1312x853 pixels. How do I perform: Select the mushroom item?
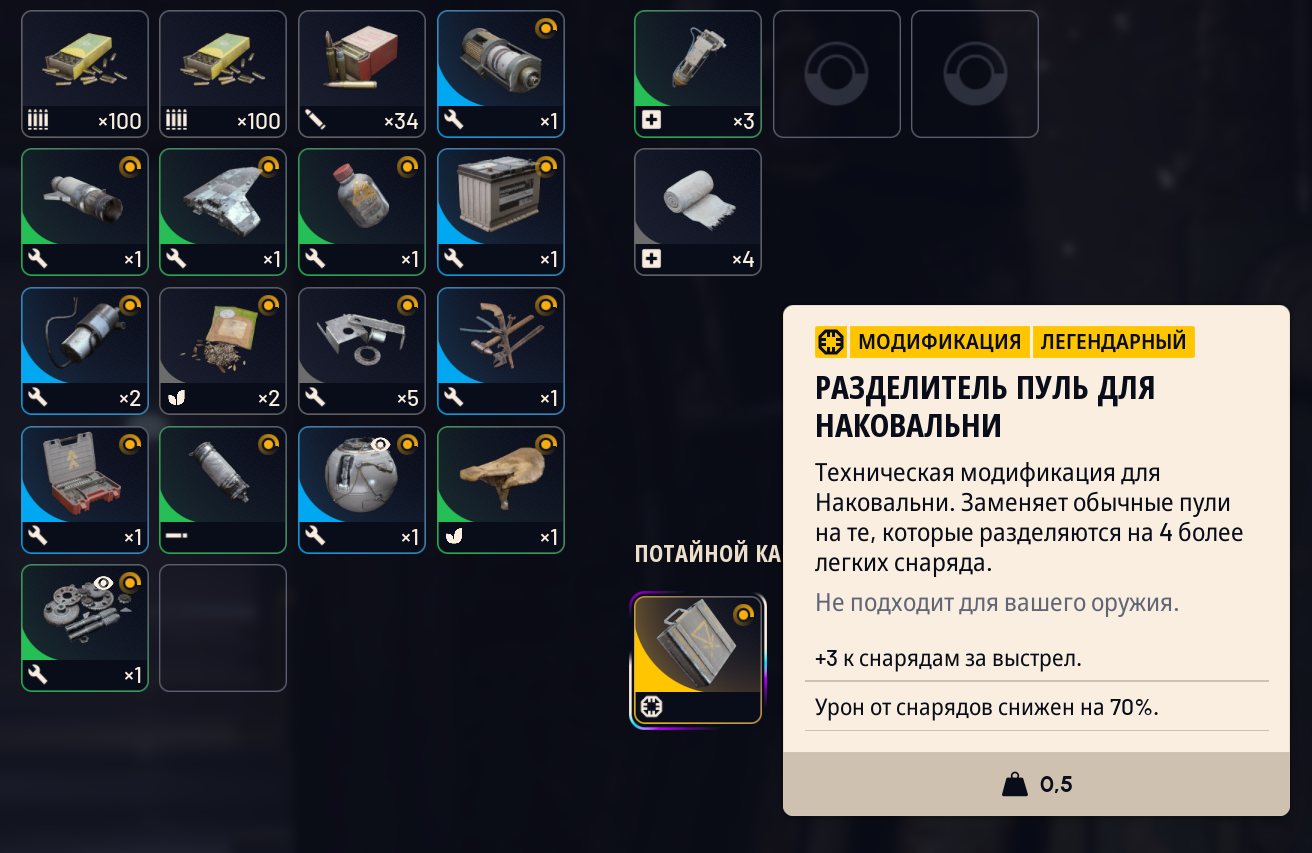click(x=501, y=490)
